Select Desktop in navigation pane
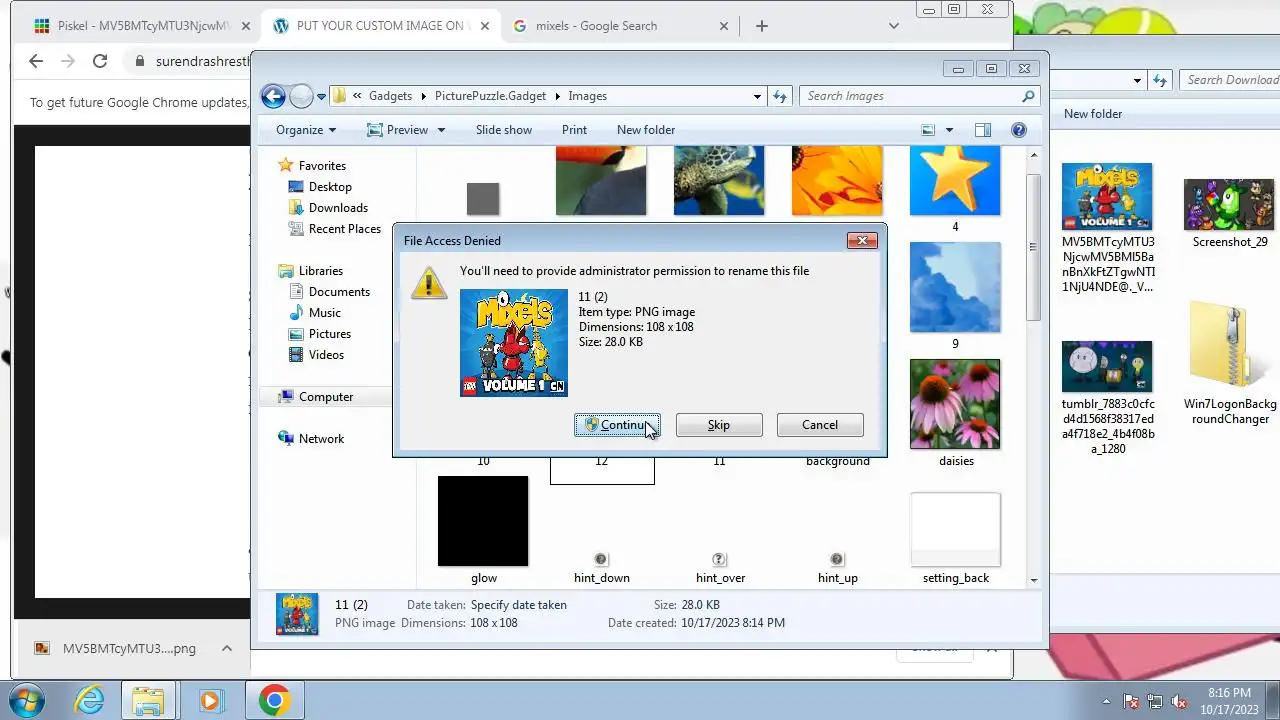Viewport: 1280px width, 720px height. pyautogui.click(x=330, y=187)
